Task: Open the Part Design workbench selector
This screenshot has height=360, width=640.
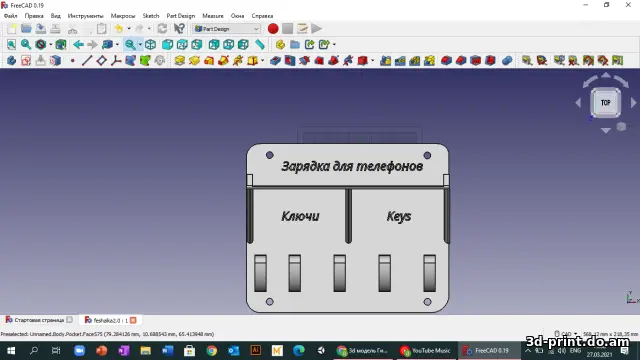Action: pos(227,29)
